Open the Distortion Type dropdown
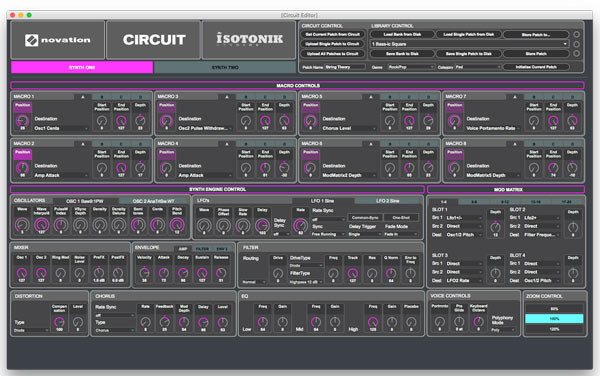 pos(31,330)
